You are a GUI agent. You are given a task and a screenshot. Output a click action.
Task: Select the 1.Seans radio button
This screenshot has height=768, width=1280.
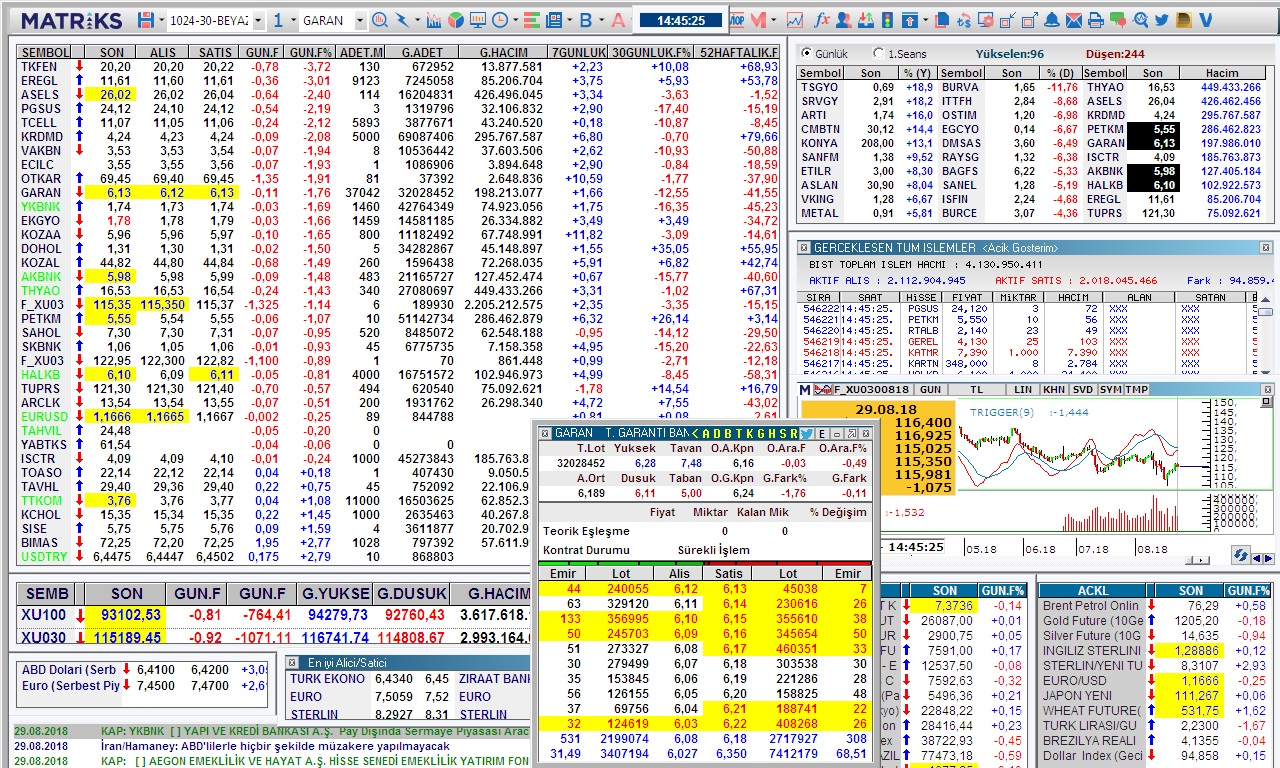(x=878, y=53)
